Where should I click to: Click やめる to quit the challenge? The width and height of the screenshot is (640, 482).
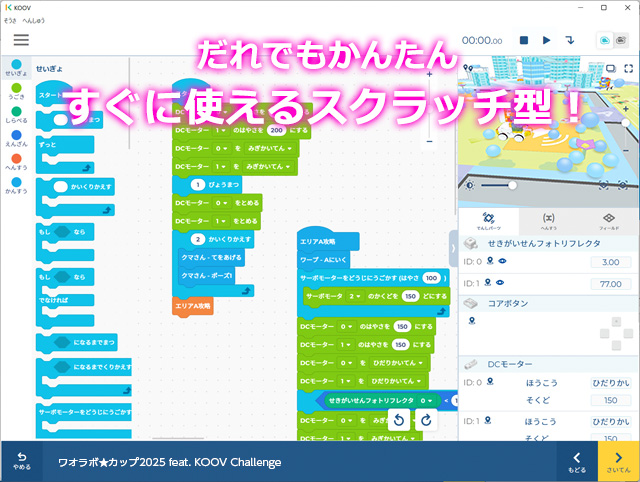[x=22, y=461]
